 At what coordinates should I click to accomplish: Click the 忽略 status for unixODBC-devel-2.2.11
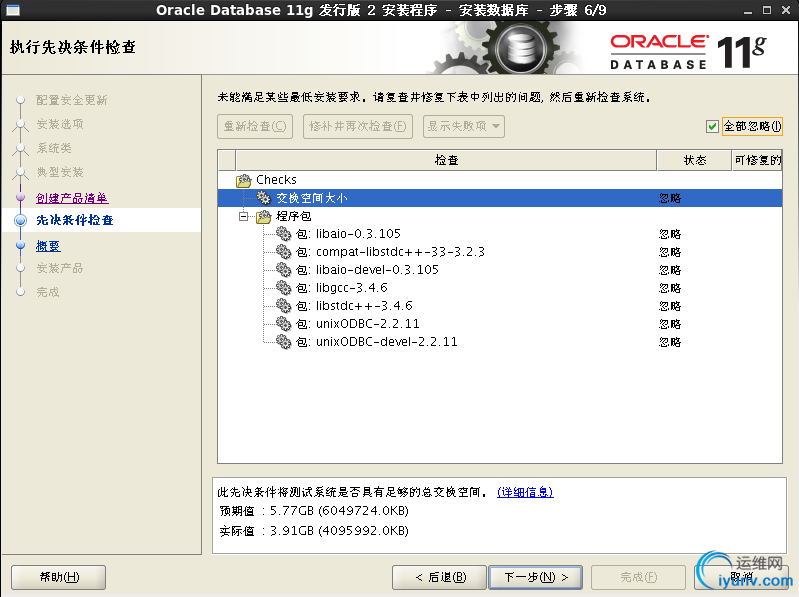[x=670, y=342]
